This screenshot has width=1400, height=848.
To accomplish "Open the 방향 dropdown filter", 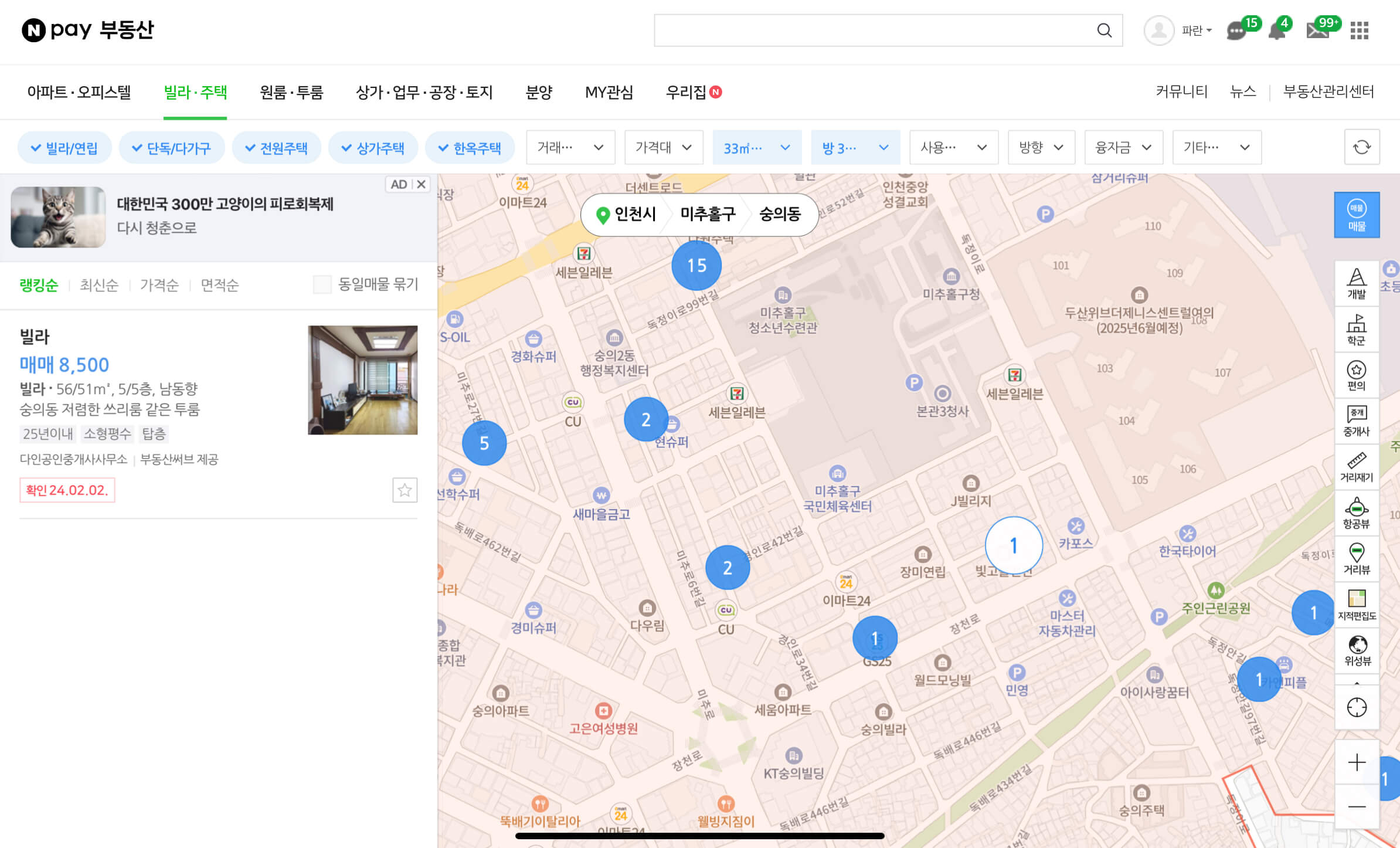I will (1041, 147).
